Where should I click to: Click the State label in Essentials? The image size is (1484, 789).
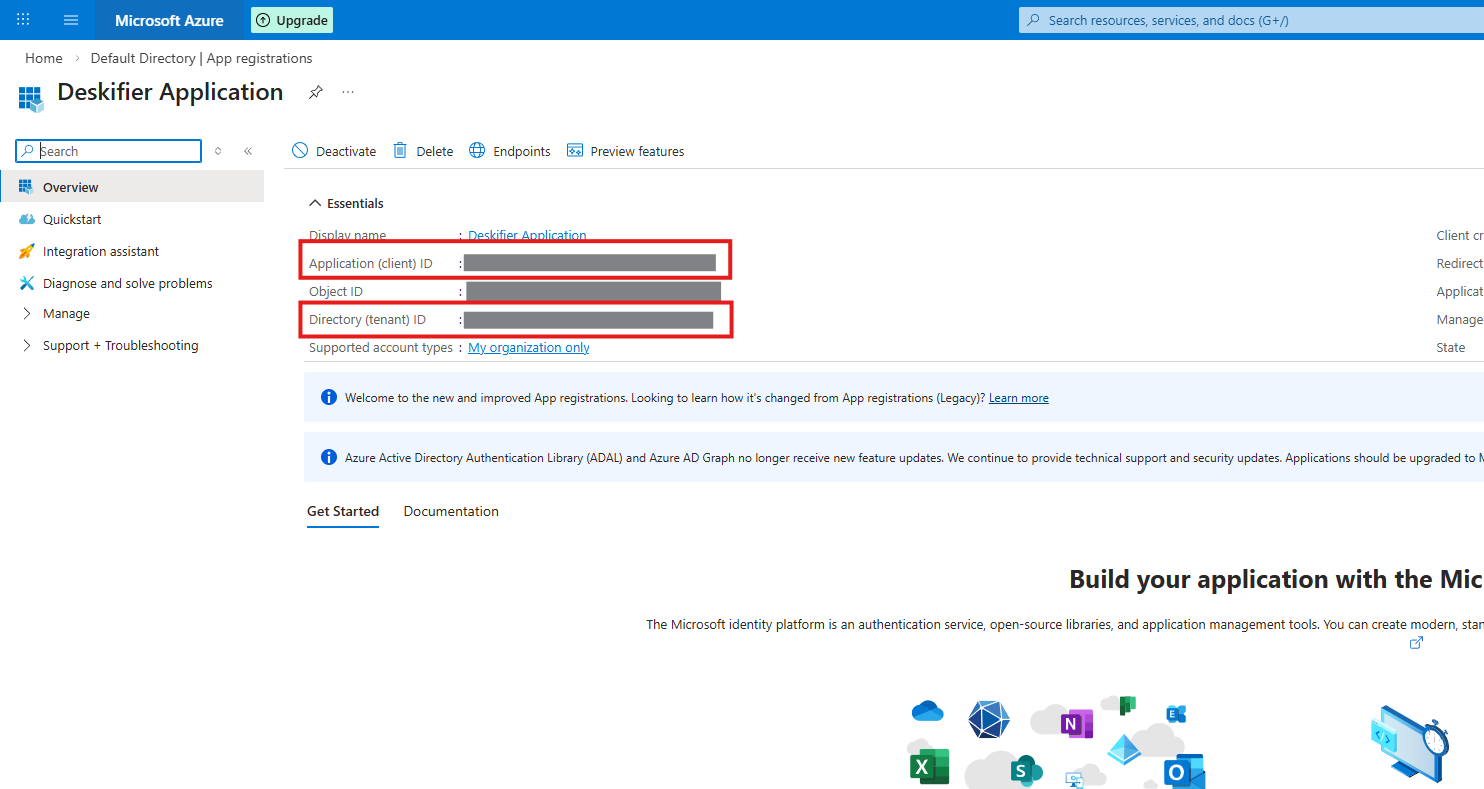[1451, 347]
